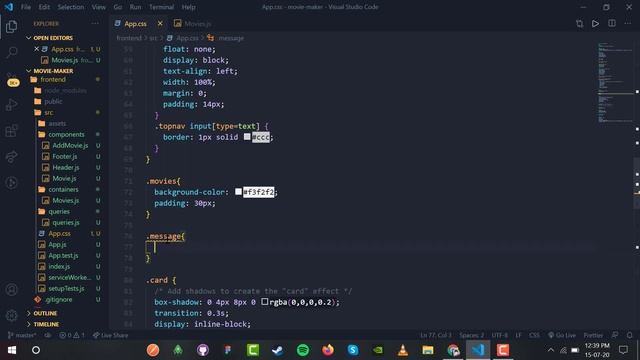
Task: Open Firefox from the taskbar
Action: [328, 350]
